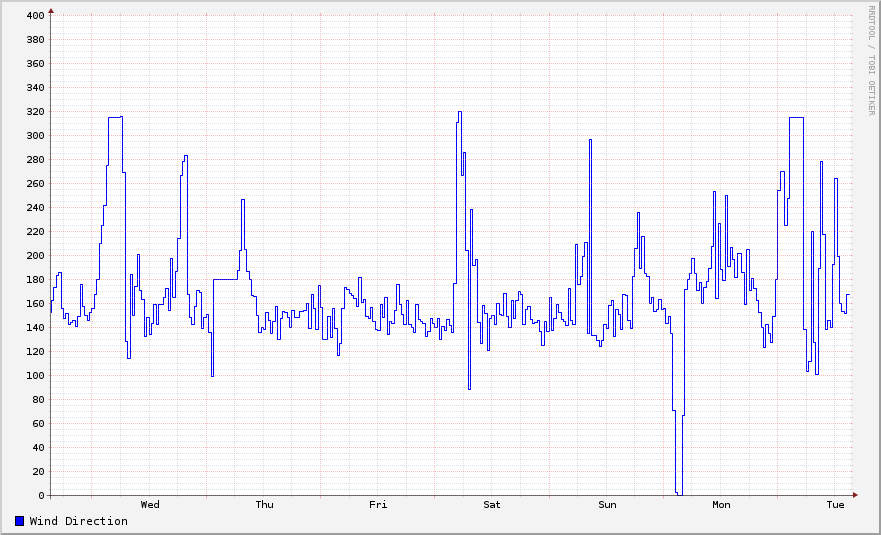Click the 400 y-axis value
Viewport: 881px width, 535px height.
pos(35,16)
